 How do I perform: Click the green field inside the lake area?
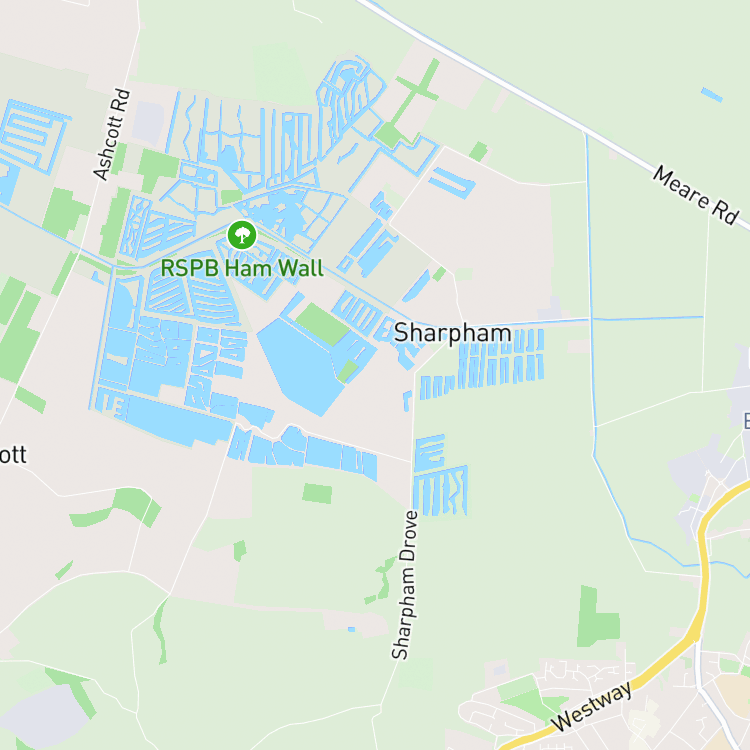322,324
